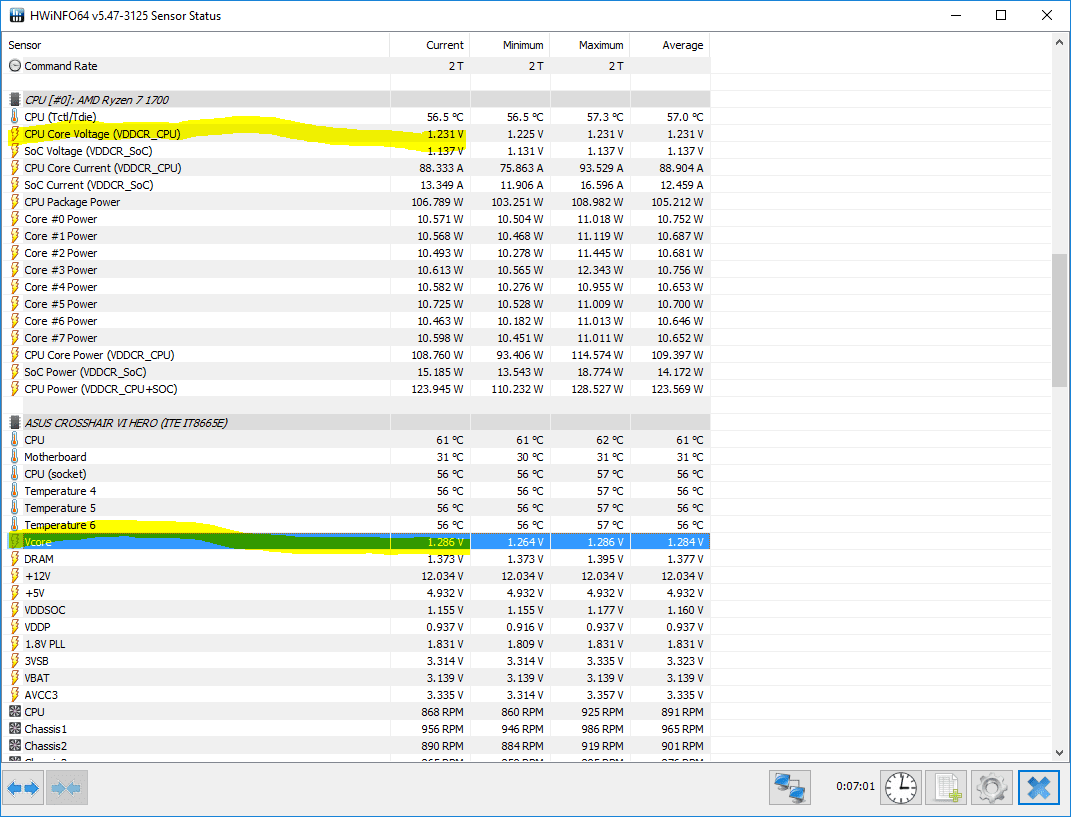Click the Minimum column header

coord(510,45)
